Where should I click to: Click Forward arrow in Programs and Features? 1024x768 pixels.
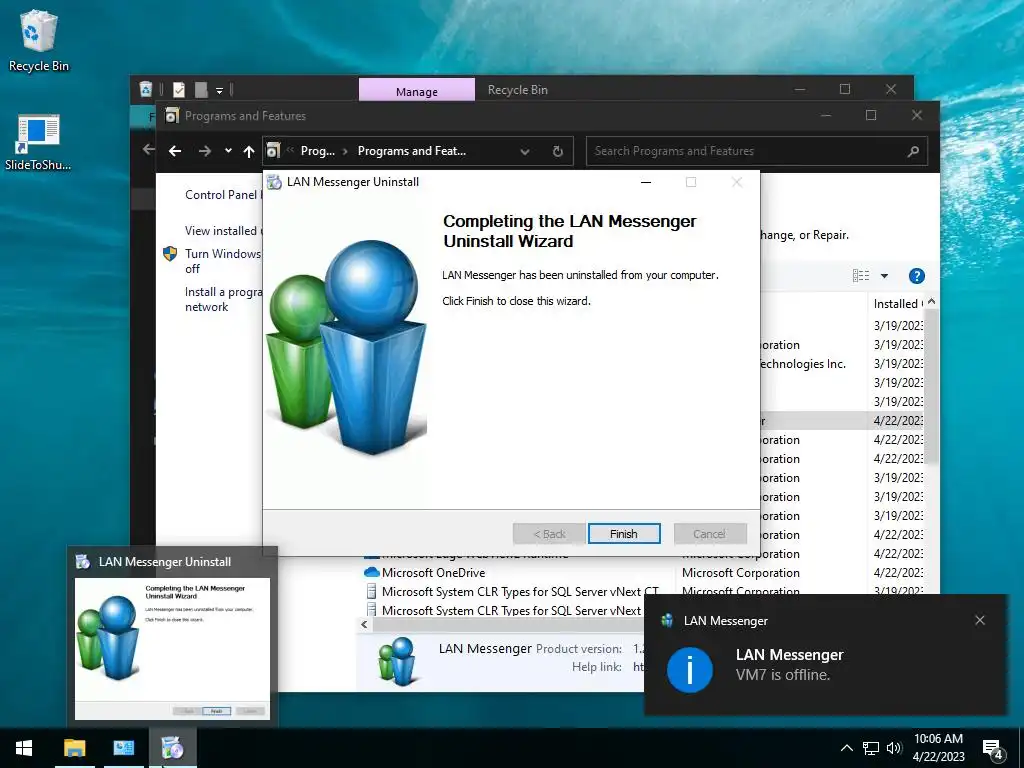coord(205,151)
